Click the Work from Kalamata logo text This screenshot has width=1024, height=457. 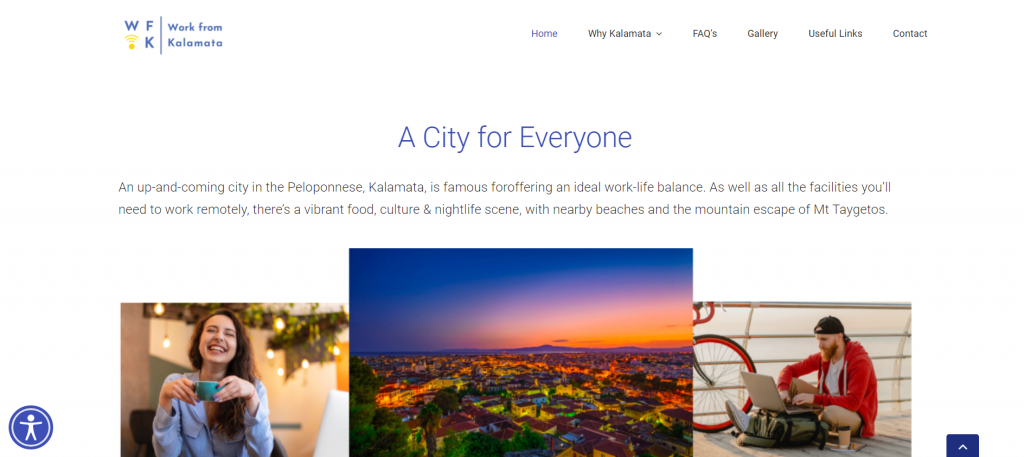tap(195, 35)
